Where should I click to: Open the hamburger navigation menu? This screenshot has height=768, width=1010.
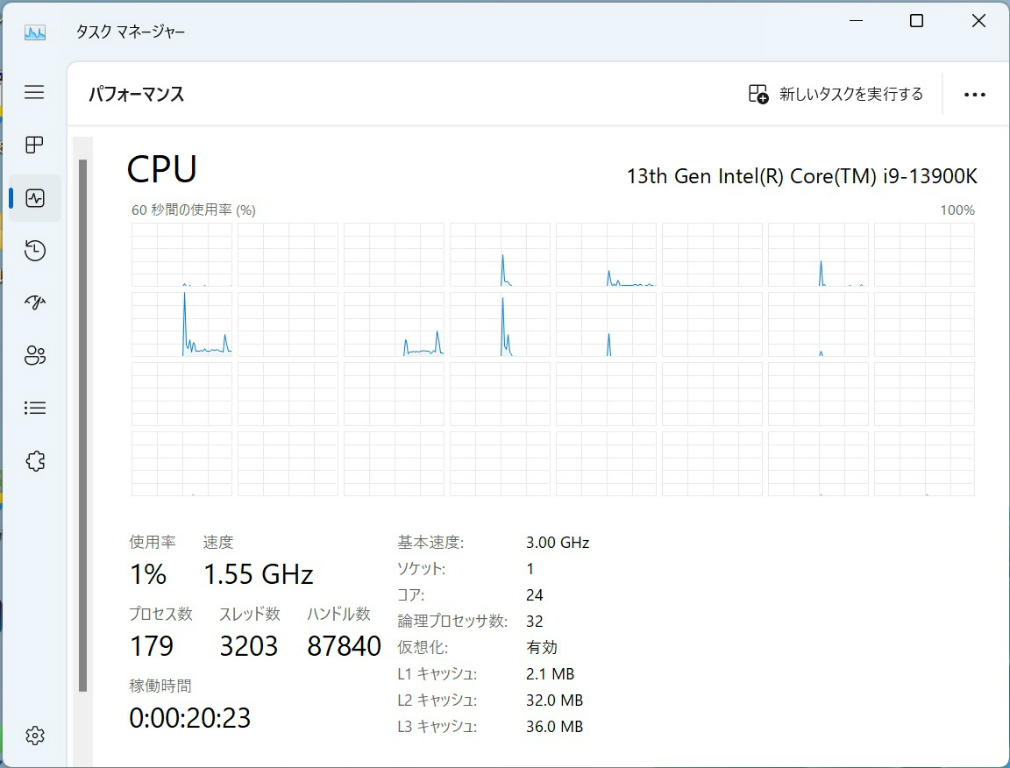35,93
